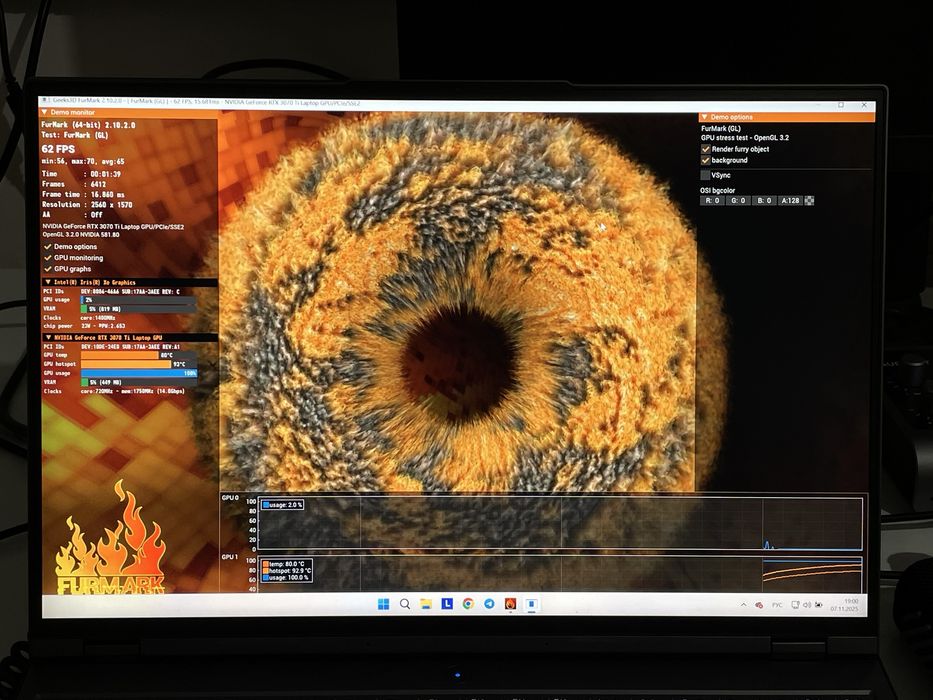Open the Windows Start menu
This screenshot has width=933, height=700.
coord(384,604)
